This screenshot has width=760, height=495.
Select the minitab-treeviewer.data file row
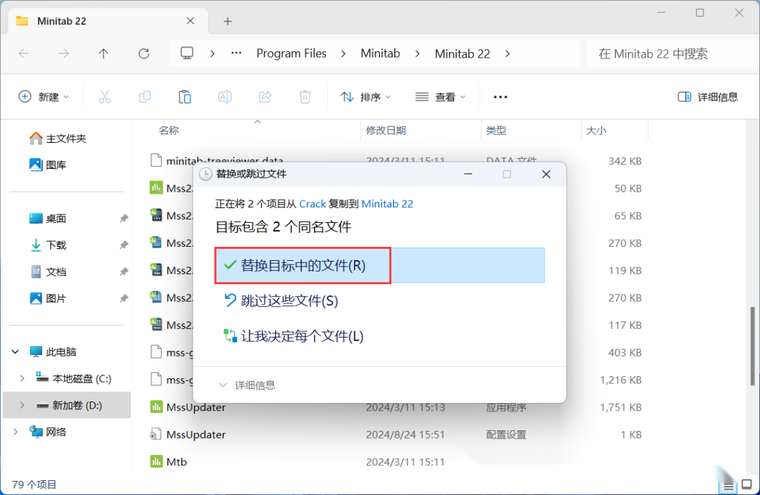coord(395,160)
